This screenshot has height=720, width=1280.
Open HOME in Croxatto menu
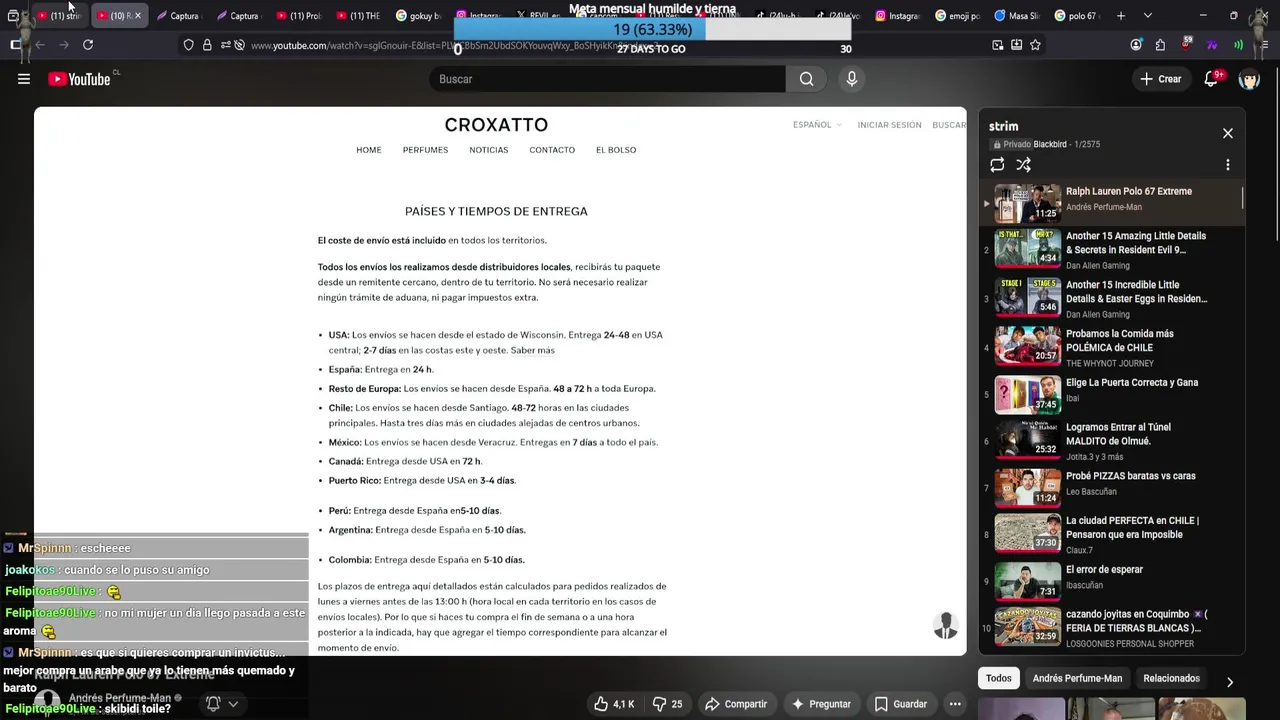click(369, 150)
